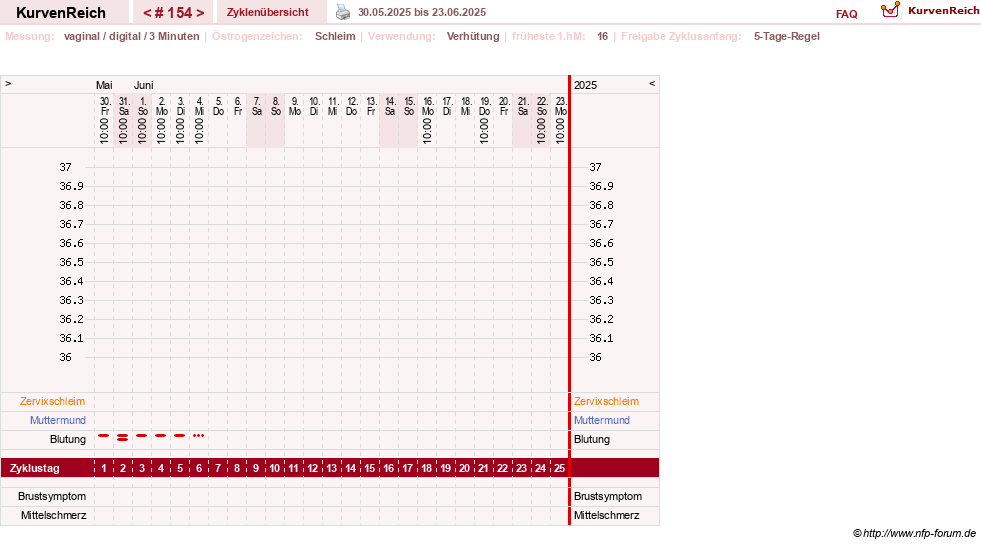Select cycle day 9 in the Zyklustag bar
Viewport: 981px width, 545px height.
[256, 468]
